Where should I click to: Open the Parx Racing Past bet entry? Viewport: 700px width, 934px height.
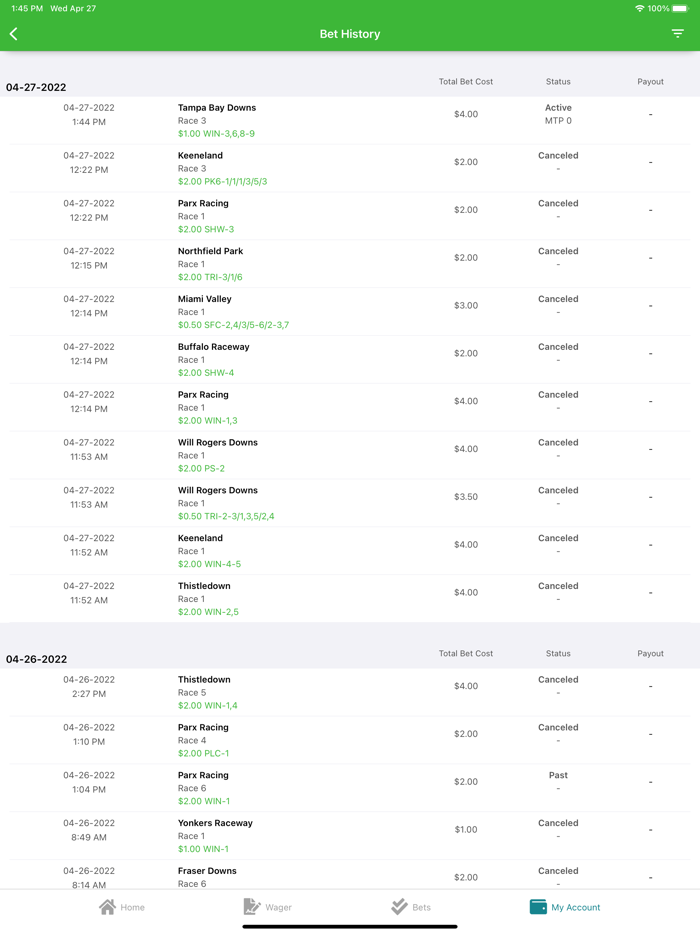pyautogui.click(x=350, y=786)
